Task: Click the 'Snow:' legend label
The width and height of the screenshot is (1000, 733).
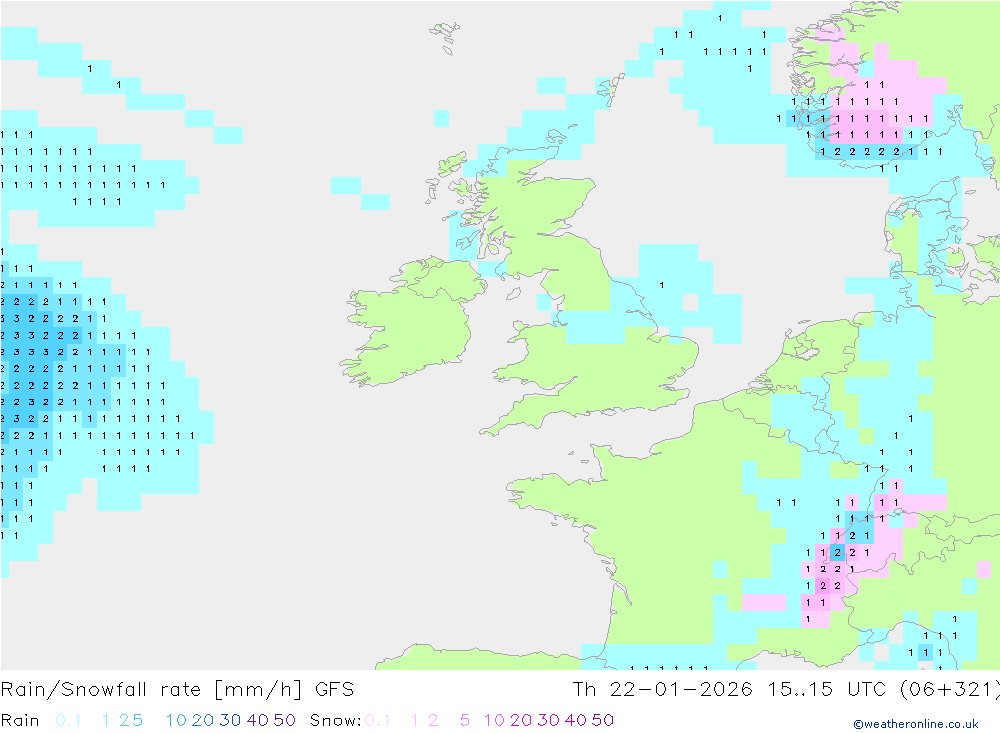Action: 335,720
